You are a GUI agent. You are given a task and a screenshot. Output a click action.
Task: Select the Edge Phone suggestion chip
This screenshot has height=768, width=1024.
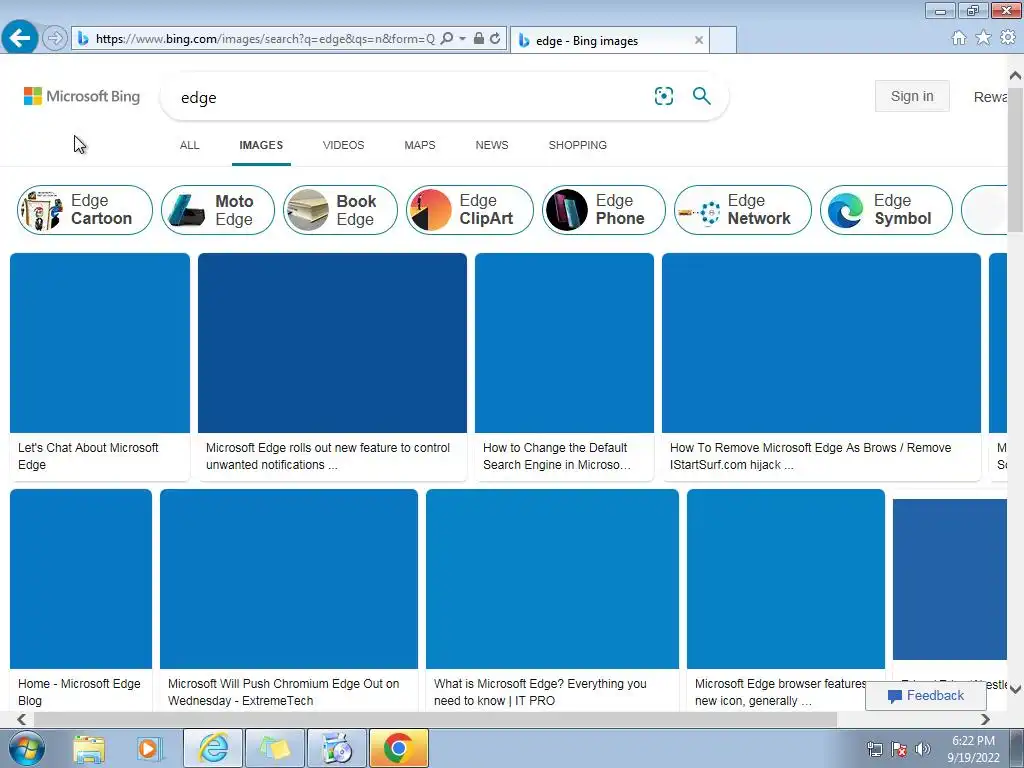pyautogui.click(x=603, y=210)
